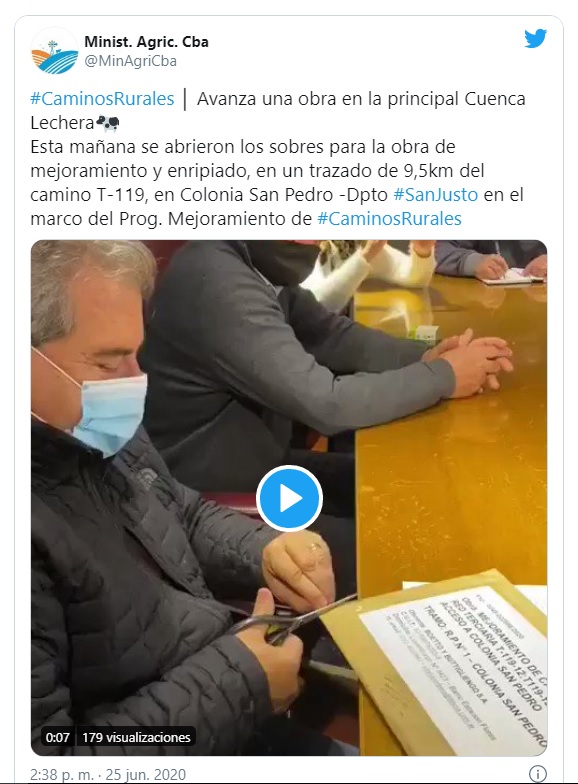Viewport: 578px width, 784px height.
Task: Open the Minist. Agric. Cba profile avatar
Action: pyautogui.click(x=54, y=51)
